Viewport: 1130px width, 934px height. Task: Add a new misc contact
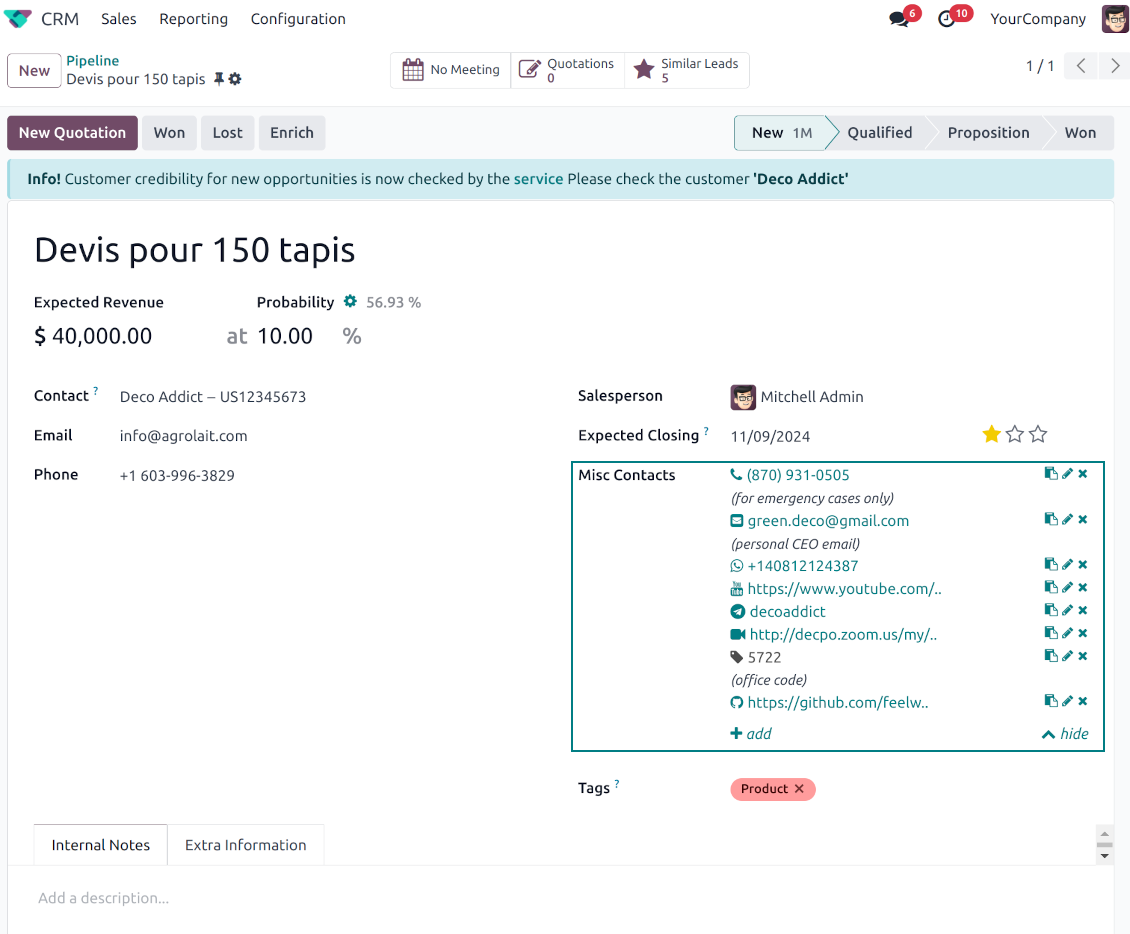751,734
